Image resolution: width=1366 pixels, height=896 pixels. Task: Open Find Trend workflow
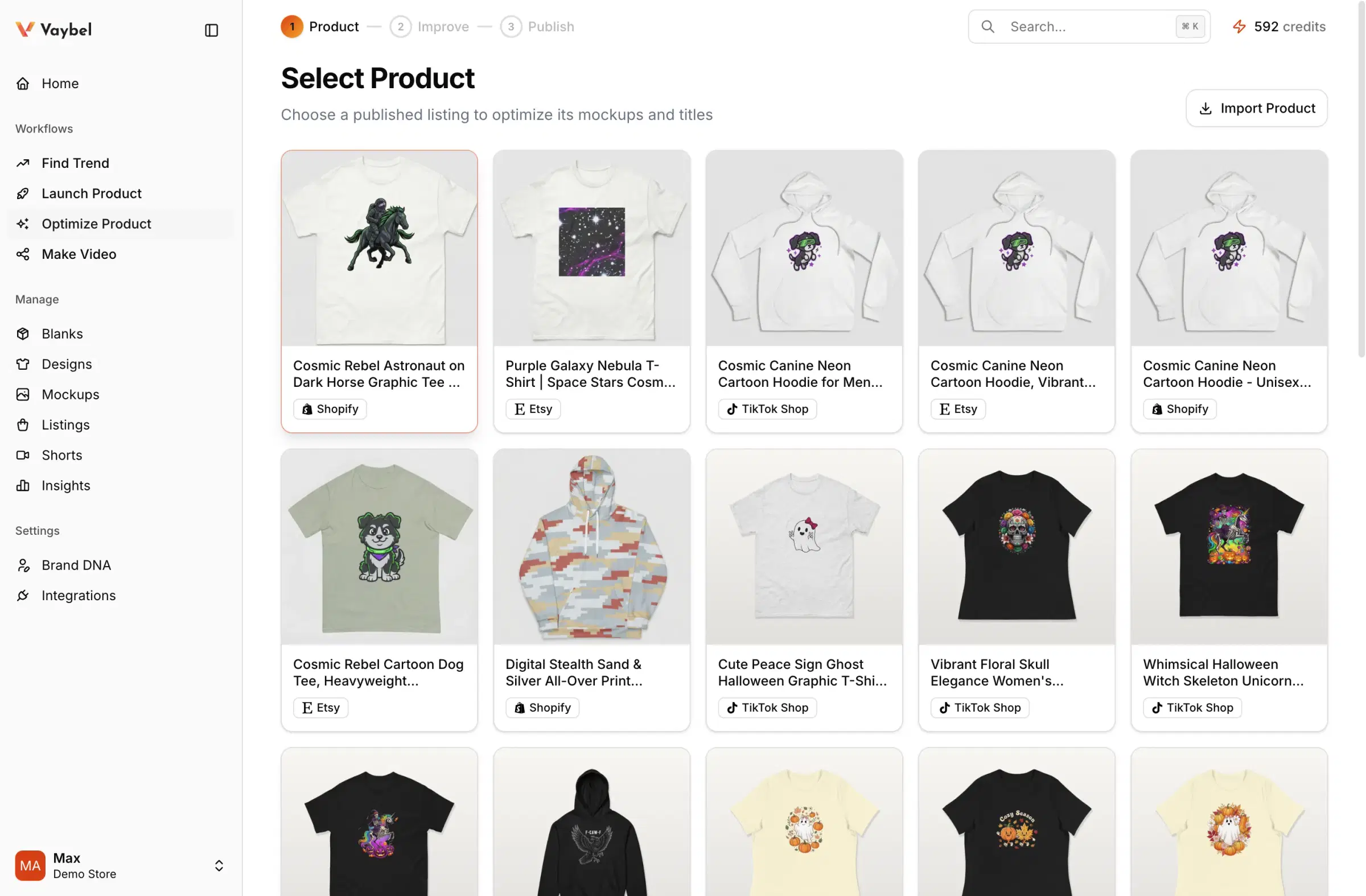coord(75,163)
